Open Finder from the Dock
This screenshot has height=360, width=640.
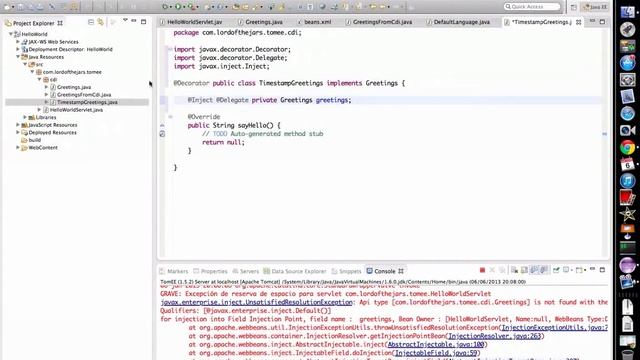pos(627,12)
